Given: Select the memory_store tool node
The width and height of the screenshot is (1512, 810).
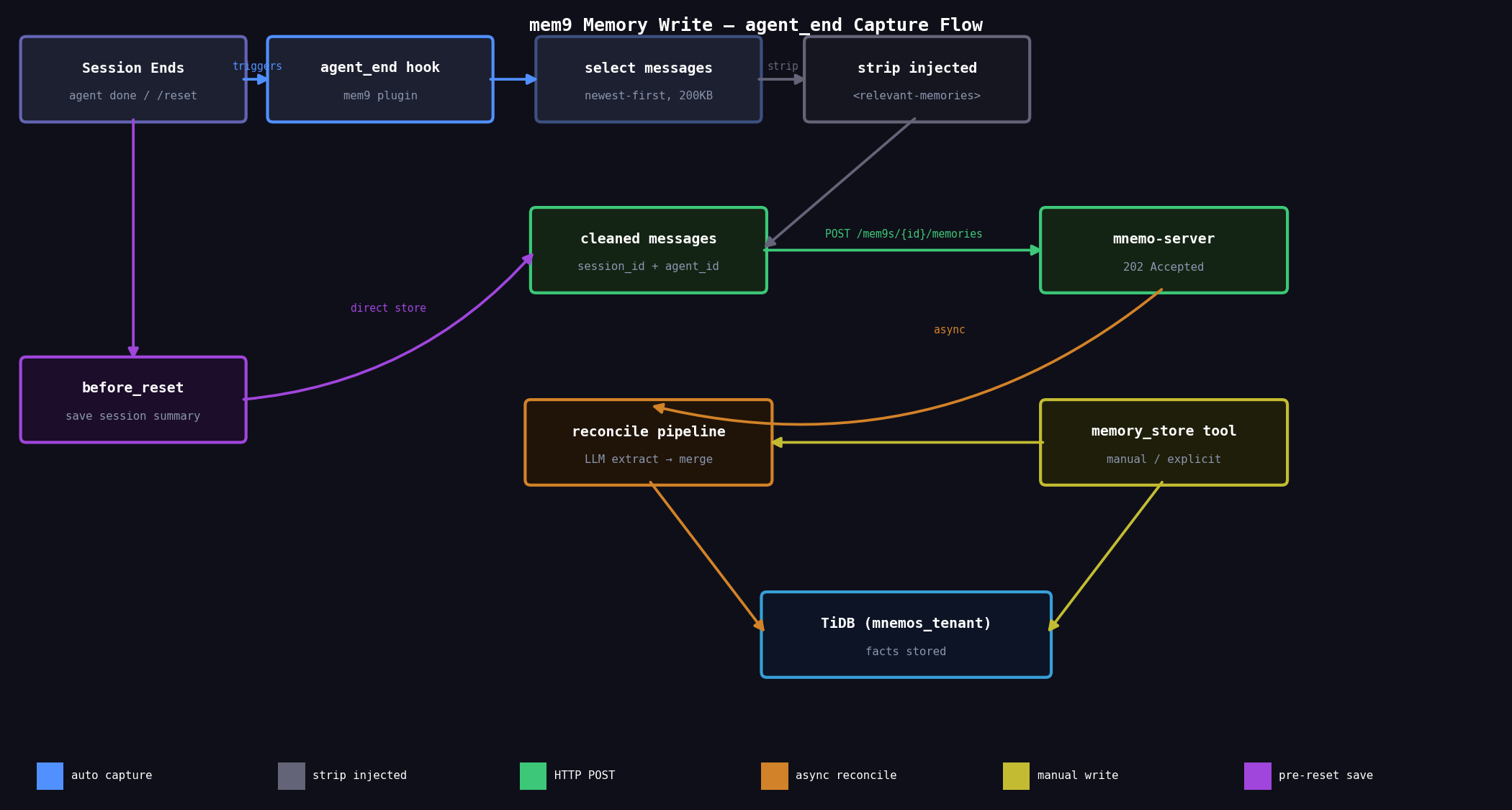Looking at the screenshot, I should (x=1164, y=442).
